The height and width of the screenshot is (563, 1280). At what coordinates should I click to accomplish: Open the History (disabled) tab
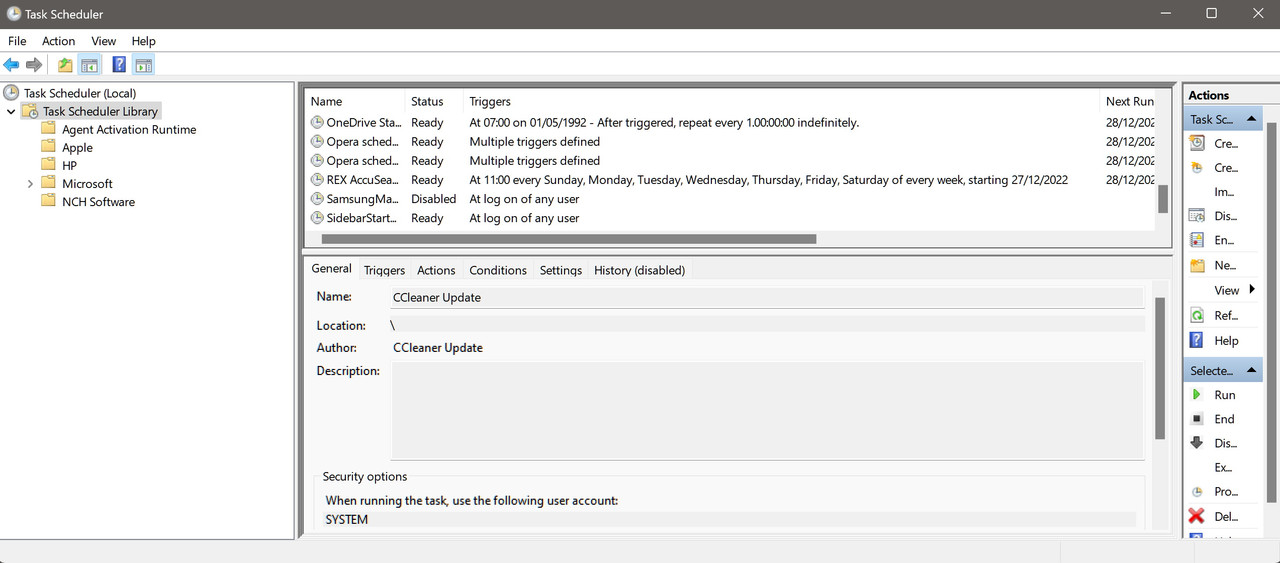(639, 270)
